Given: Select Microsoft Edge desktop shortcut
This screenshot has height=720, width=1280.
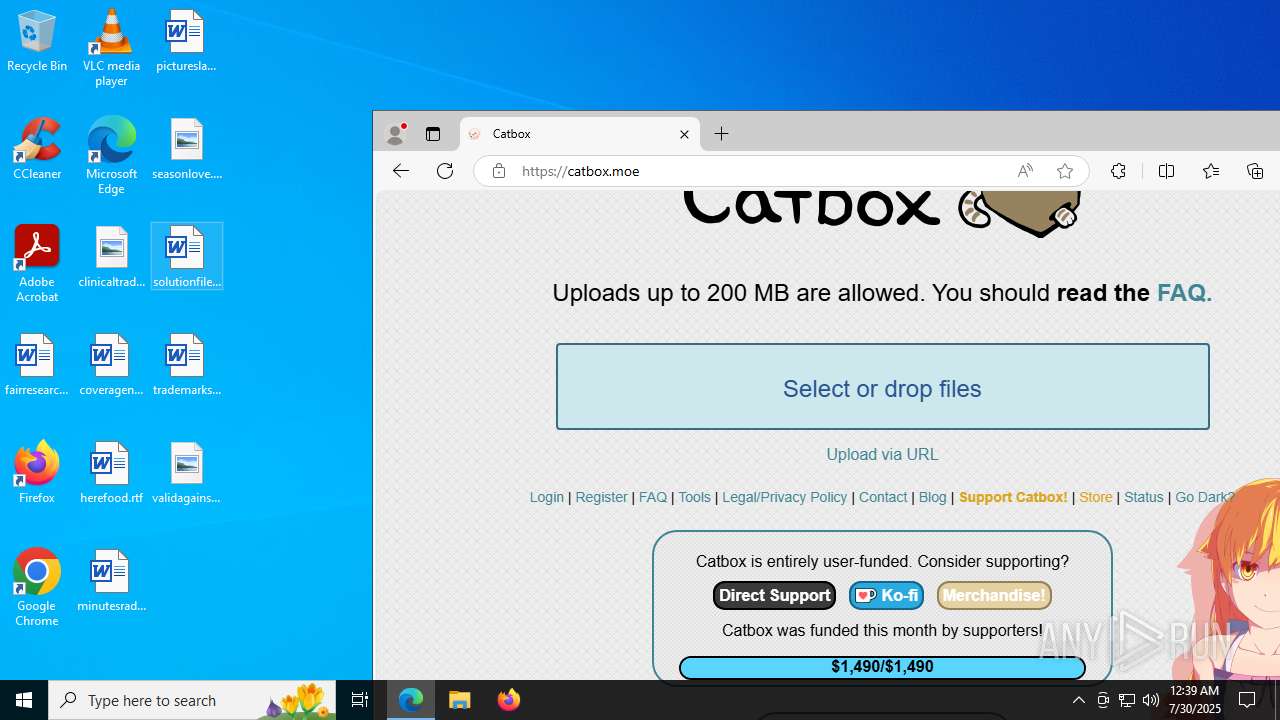Looking at the screenshot, I should 111,156.
